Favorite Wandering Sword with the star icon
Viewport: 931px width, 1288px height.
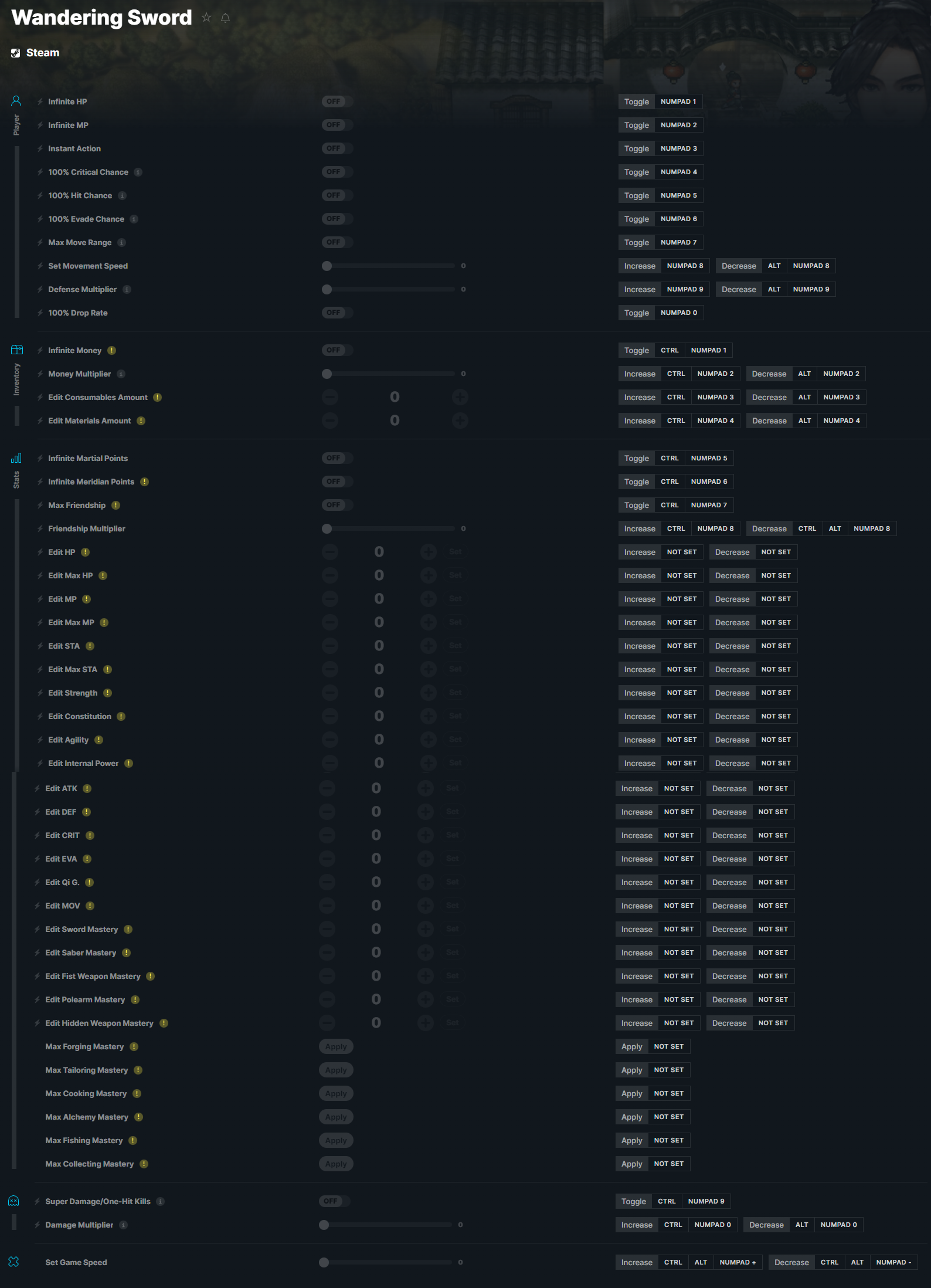click(x=206, y=18)
